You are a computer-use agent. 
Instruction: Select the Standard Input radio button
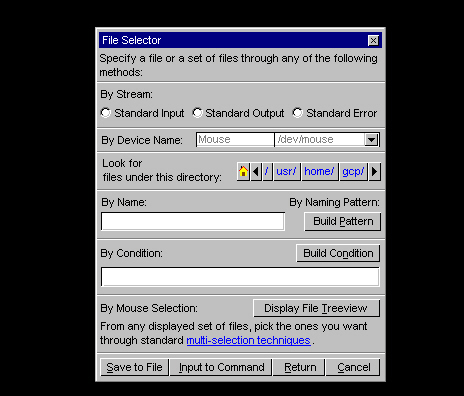tap(106, 113)
